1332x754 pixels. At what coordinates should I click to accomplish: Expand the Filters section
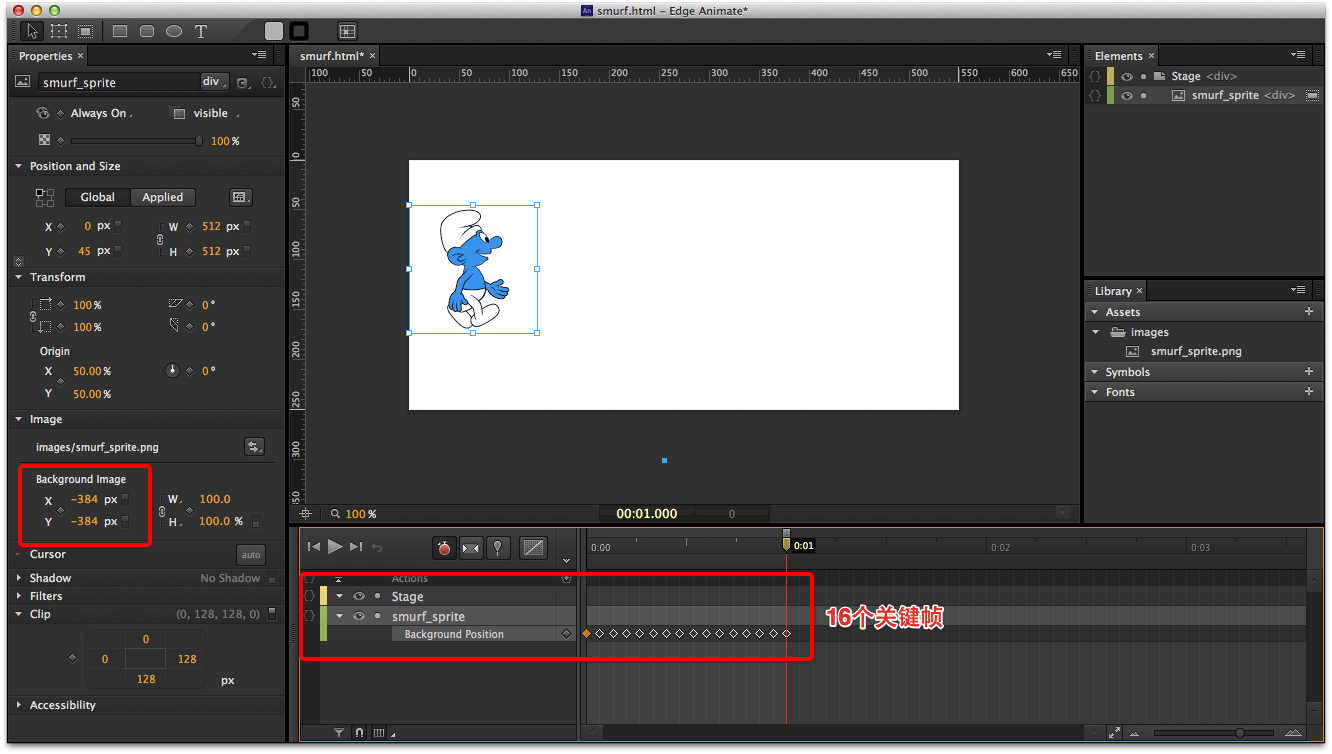point(19,596)
